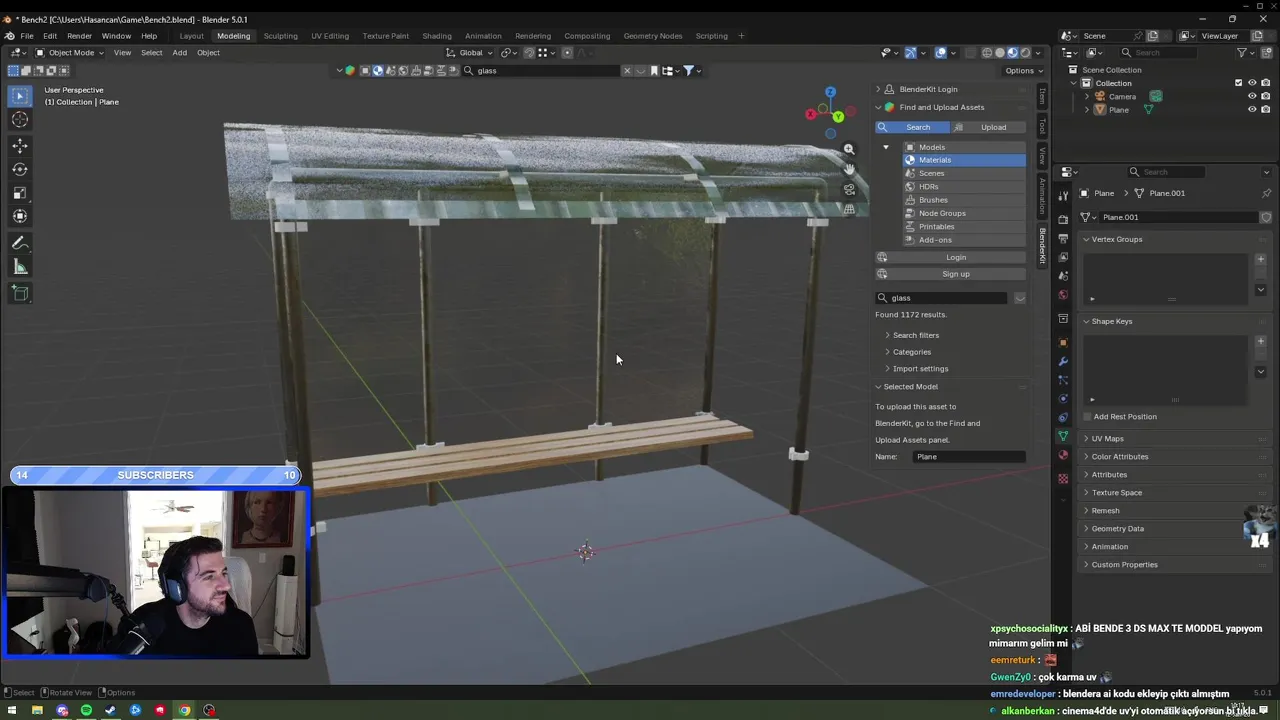Toggle camera view icon in viewport

pyautogui.click(x=849, y=189)
